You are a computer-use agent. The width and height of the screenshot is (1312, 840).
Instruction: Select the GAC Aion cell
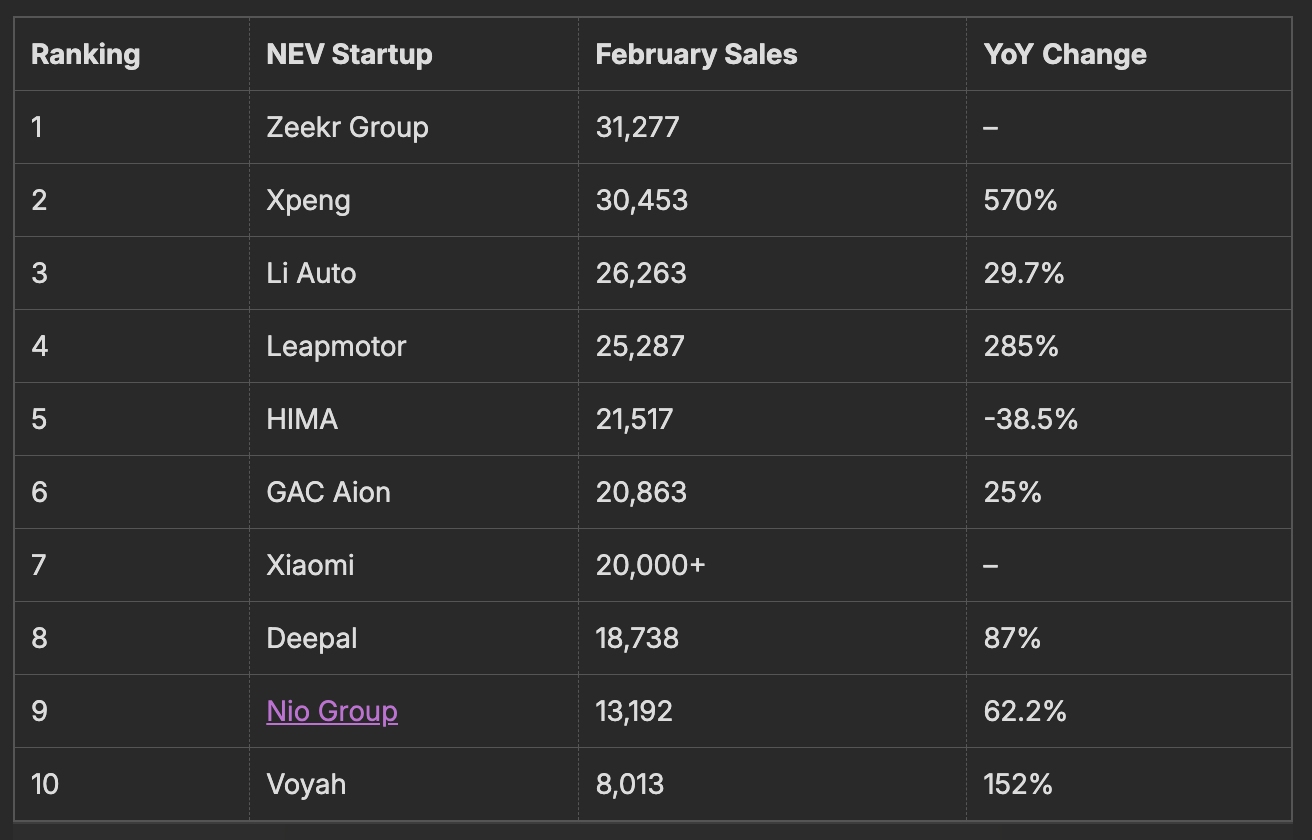pos(328,492)
